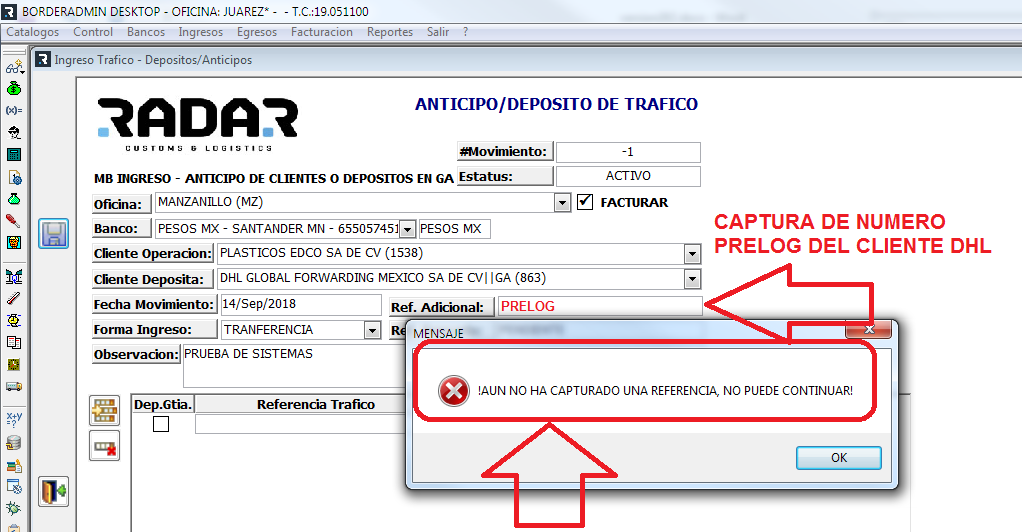This screenshot has width=1022, height=532.
Task: Open the spy agent figure icon
Action: pyautogui.click(x=14, y=132)
